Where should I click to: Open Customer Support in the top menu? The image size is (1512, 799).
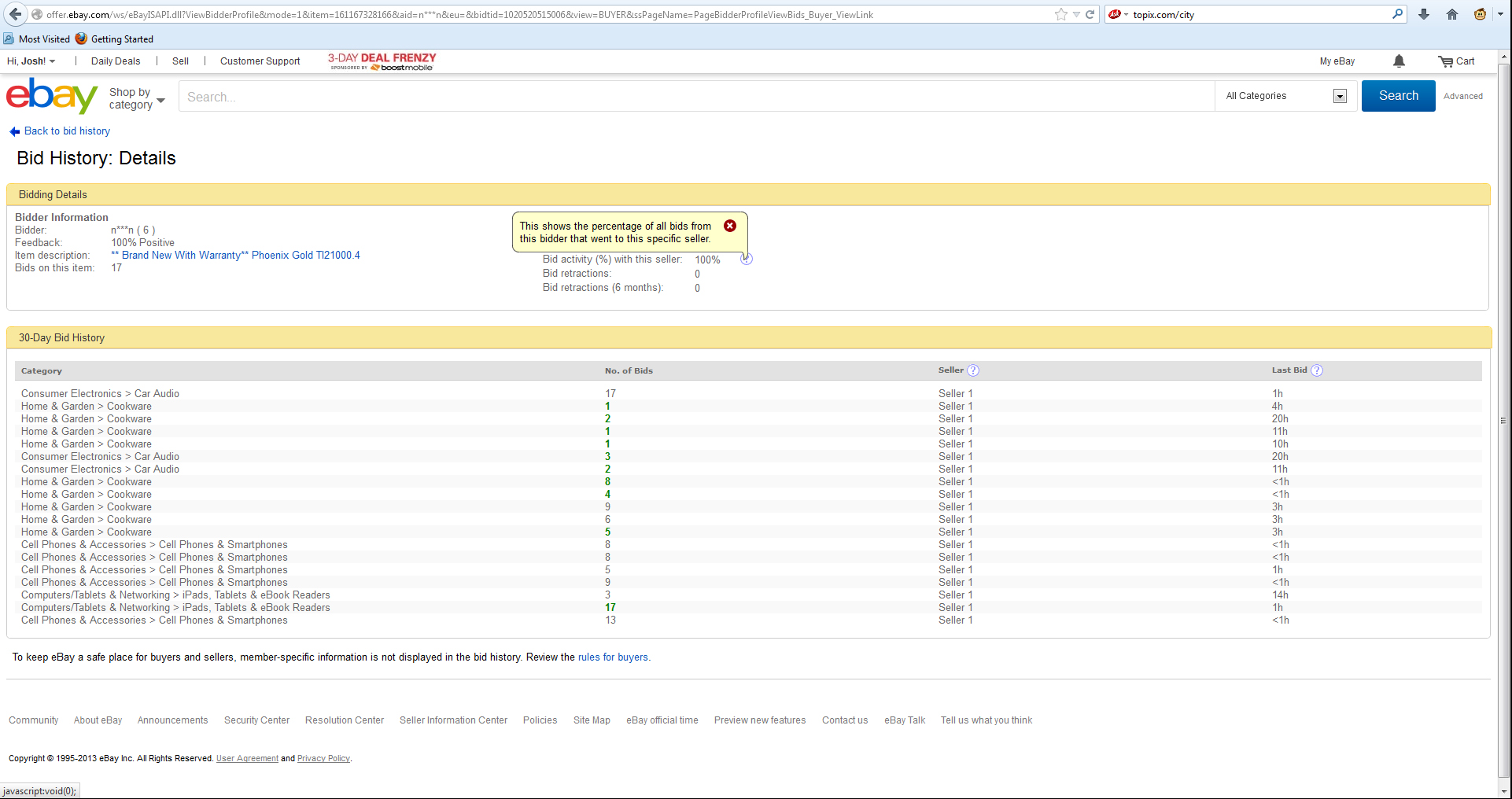tap(260, 61)
